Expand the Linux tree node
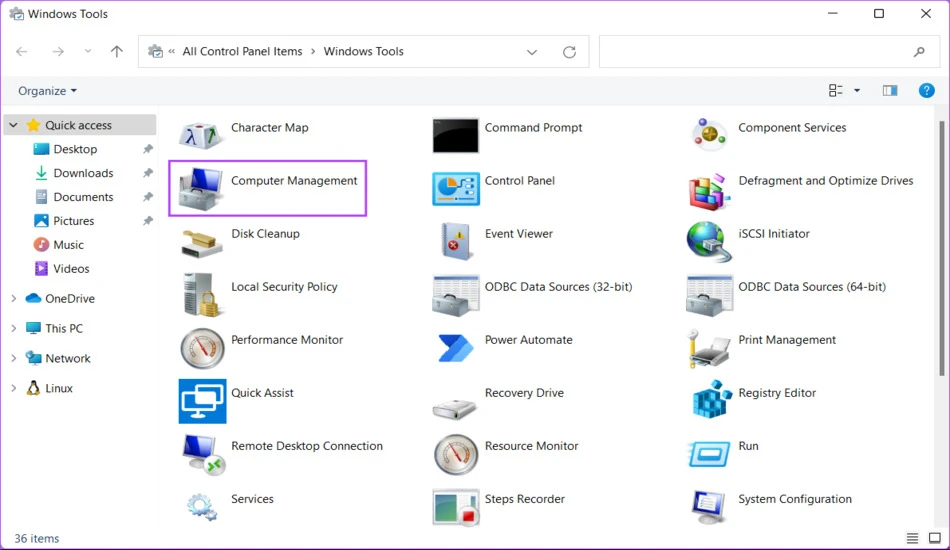The width and height of the screenshot is (950, 550). coord(13,388)
